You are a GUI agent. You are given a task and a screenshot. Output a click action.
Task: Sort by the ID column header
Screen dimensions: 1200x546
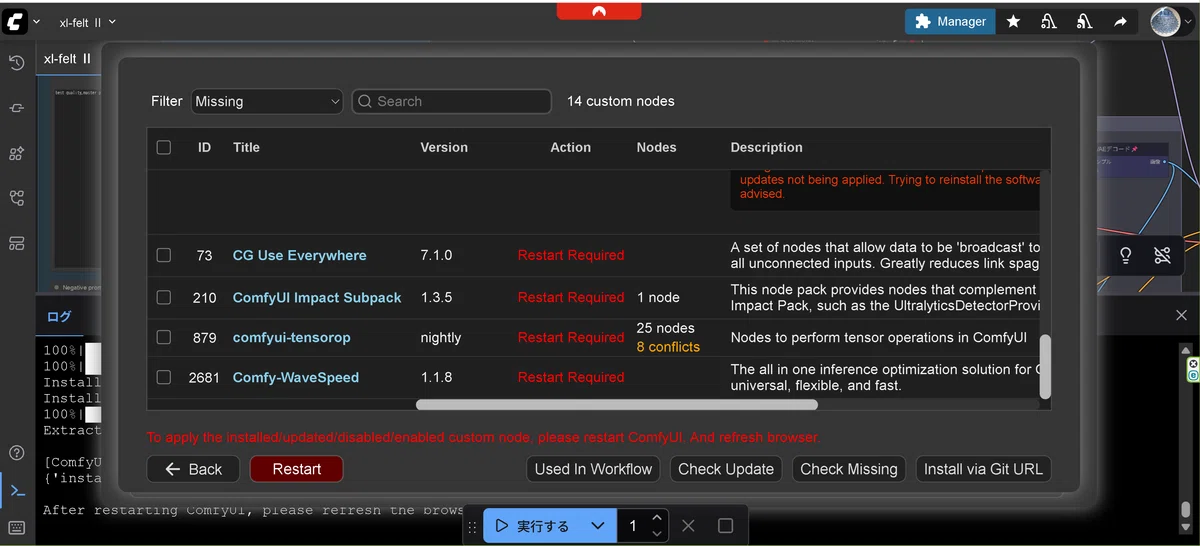(x=204, y=147)
